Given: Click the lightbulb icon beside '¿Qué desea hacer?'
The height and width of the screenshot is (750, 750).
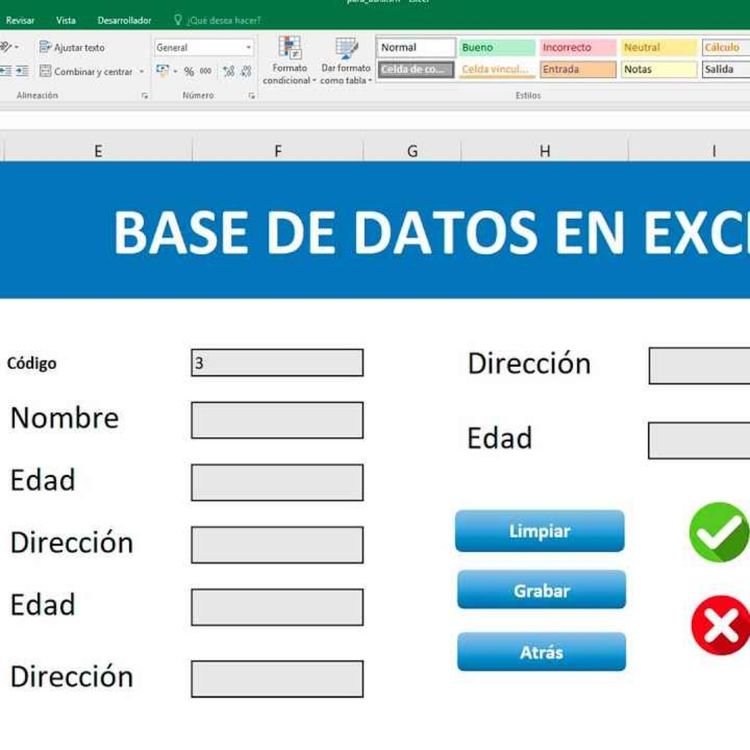Looking at the screenshot, I should click(178, 20).
